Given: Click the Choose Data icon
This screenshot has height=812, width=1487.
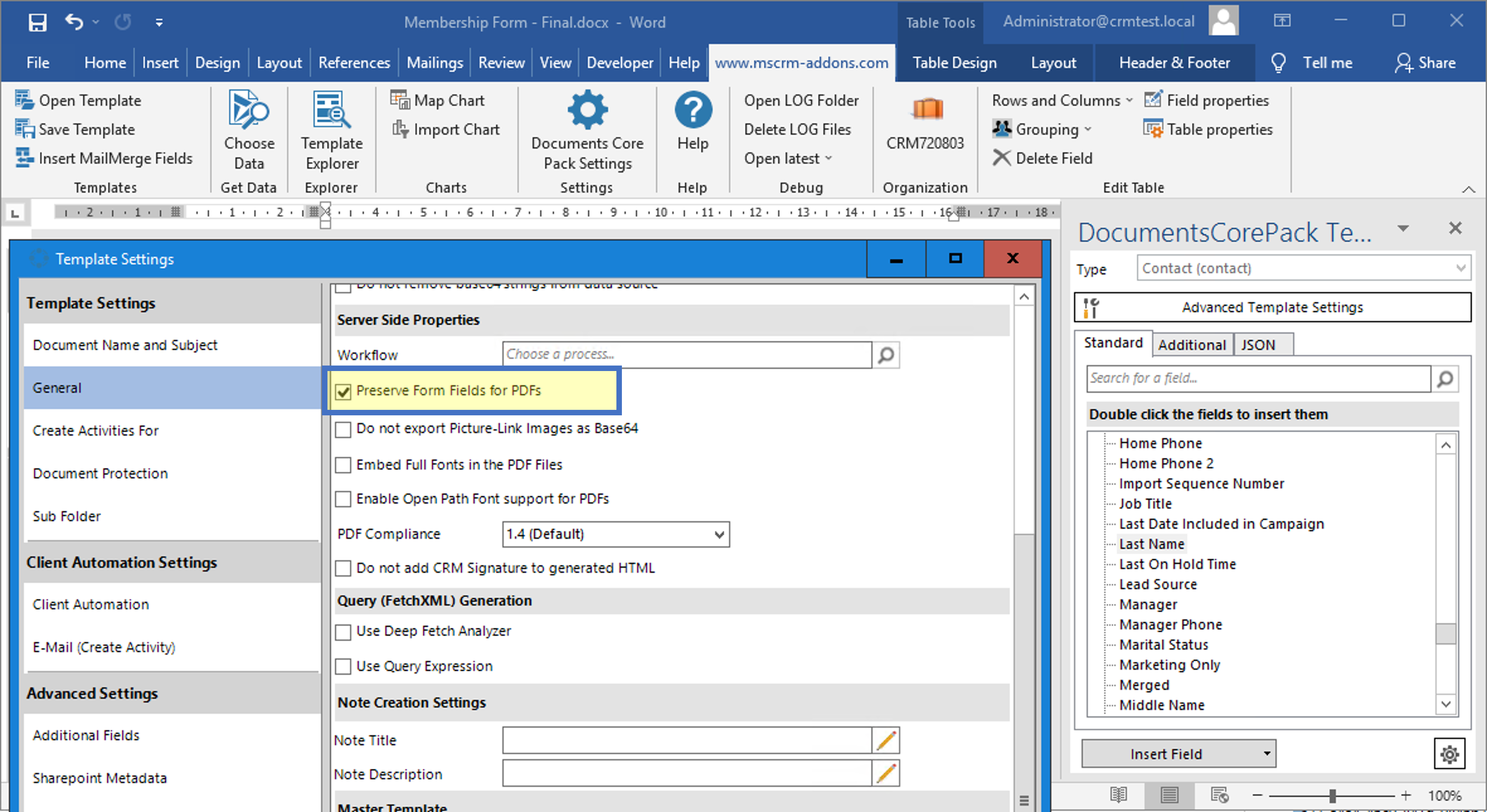Looking at the screenshot, I should click(x=249, y=108).
